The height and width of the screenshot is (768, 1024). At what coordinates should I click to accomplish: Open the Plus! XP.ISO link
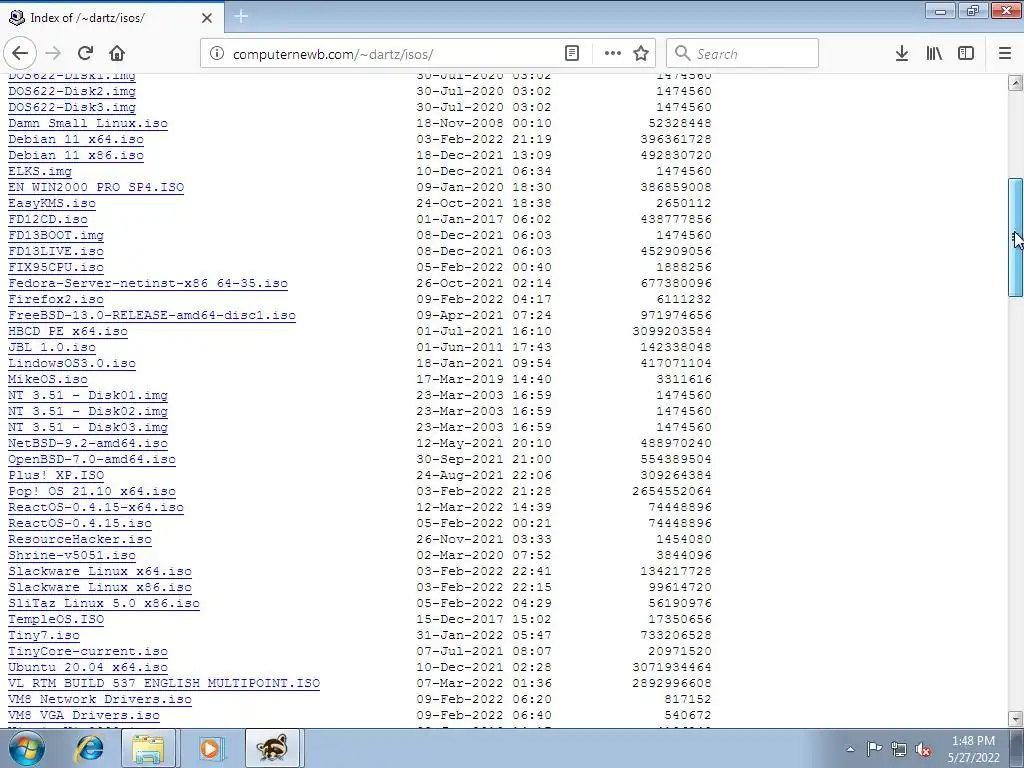[56, 475]
